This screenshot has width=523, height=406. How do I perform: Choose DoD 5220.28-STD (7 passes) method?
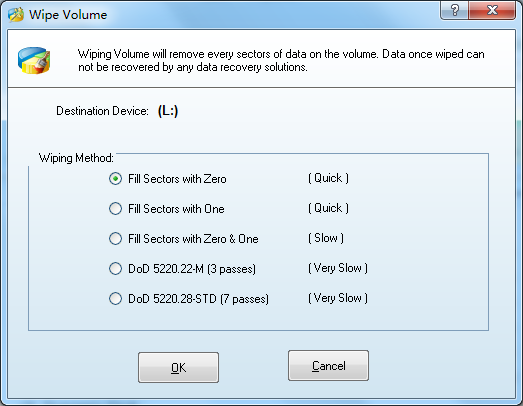click(115, 299)
